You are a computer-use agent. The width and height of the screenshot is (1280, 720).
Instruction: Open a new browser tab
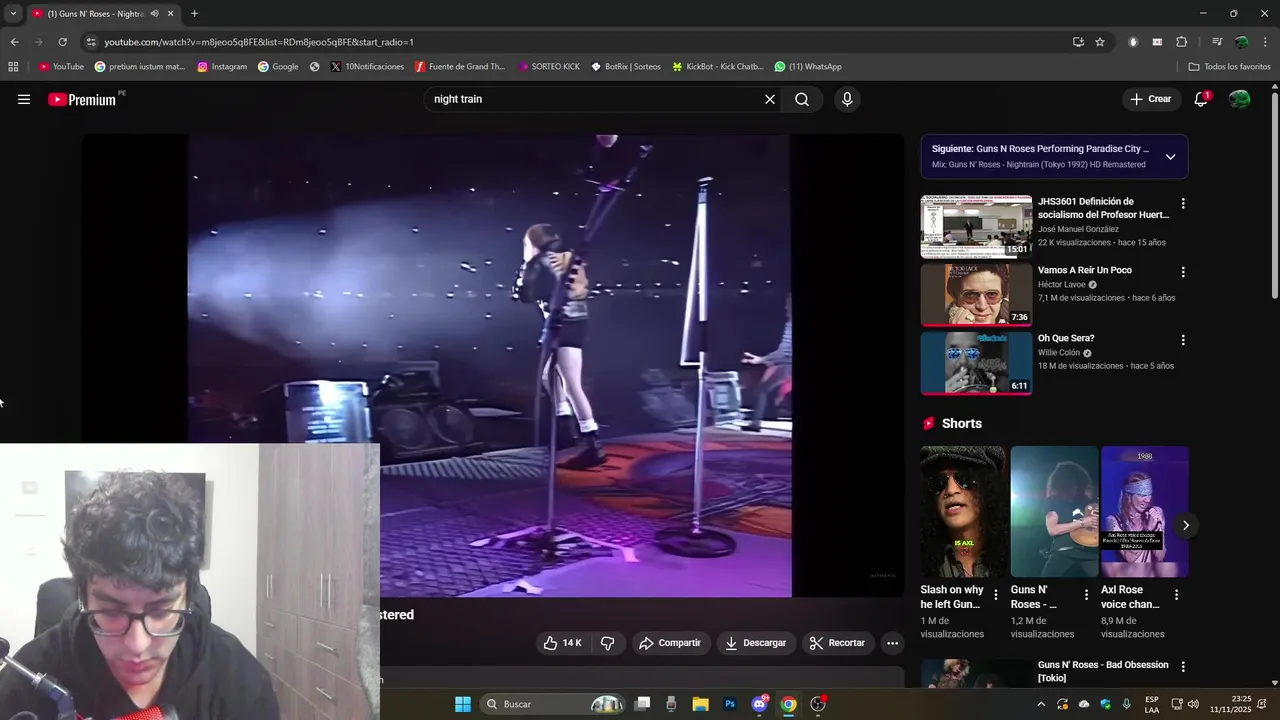(x=194, y=14)
